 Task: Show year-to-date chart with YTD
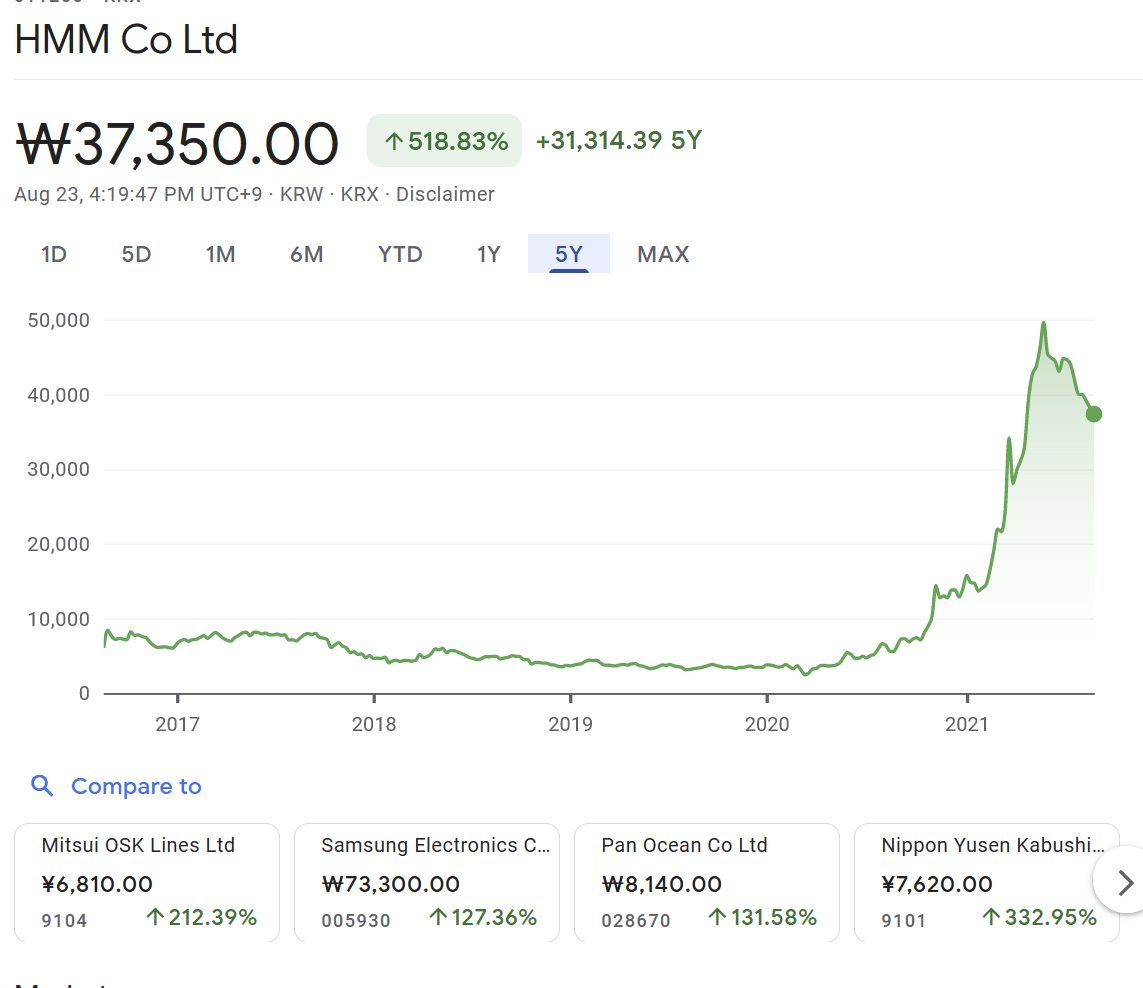click(400, 254)
